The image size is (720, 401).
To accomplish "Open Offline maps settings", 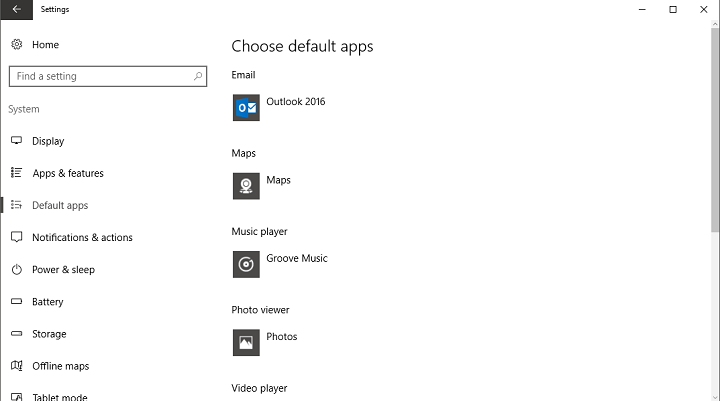I will [61, 366].
